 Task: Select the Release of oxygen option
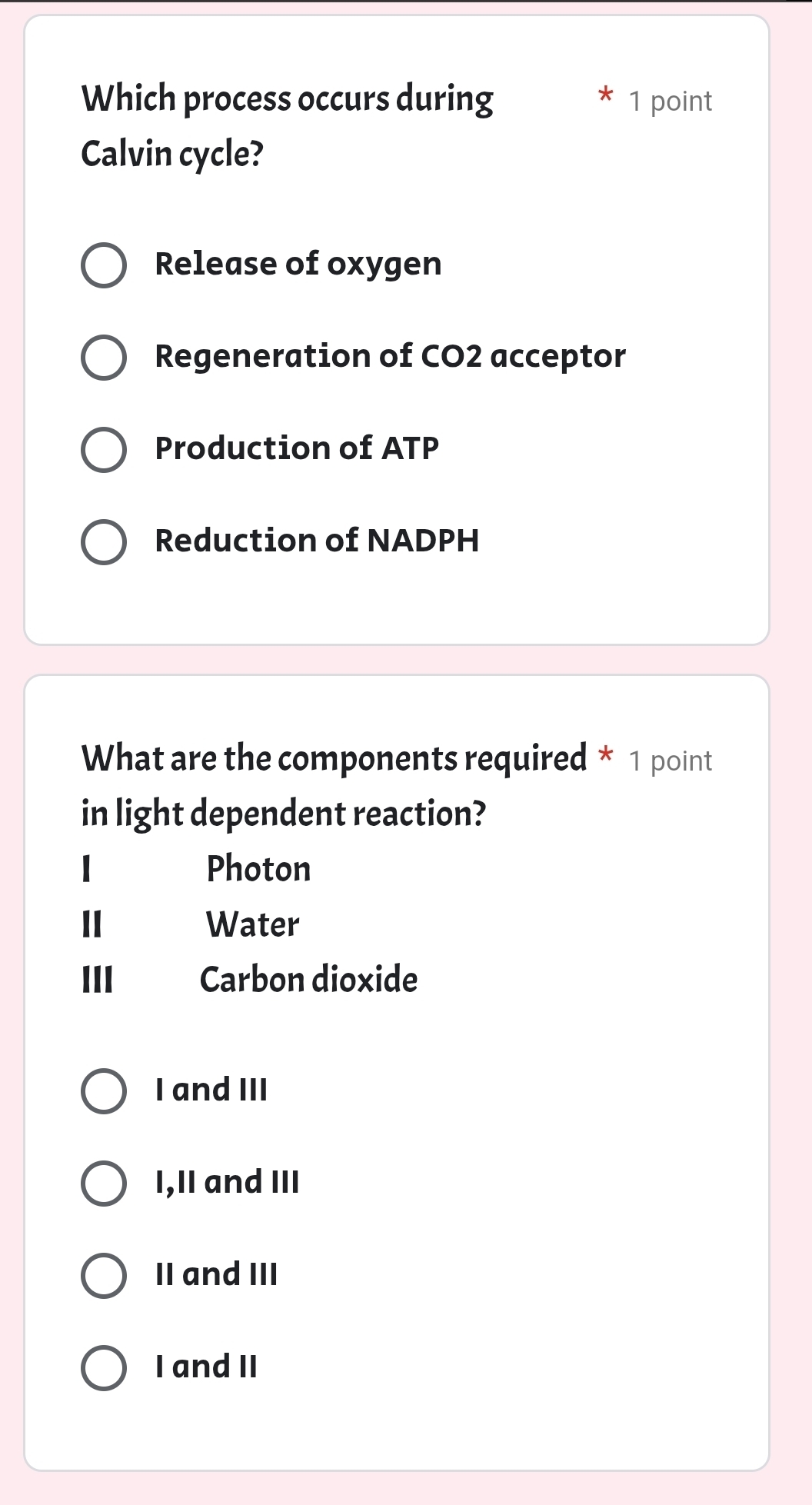point(105,265)
